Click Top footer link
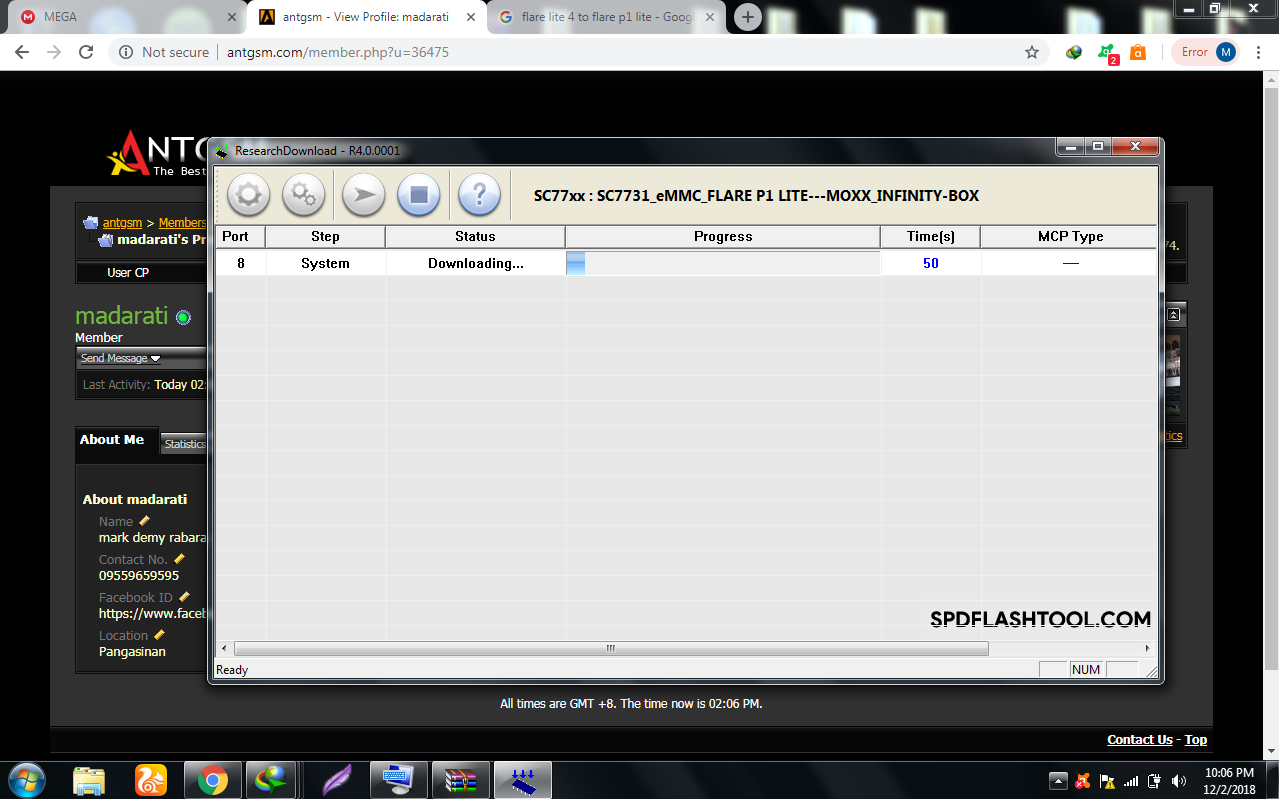 pyautogui.click(x=1196, y=740)
